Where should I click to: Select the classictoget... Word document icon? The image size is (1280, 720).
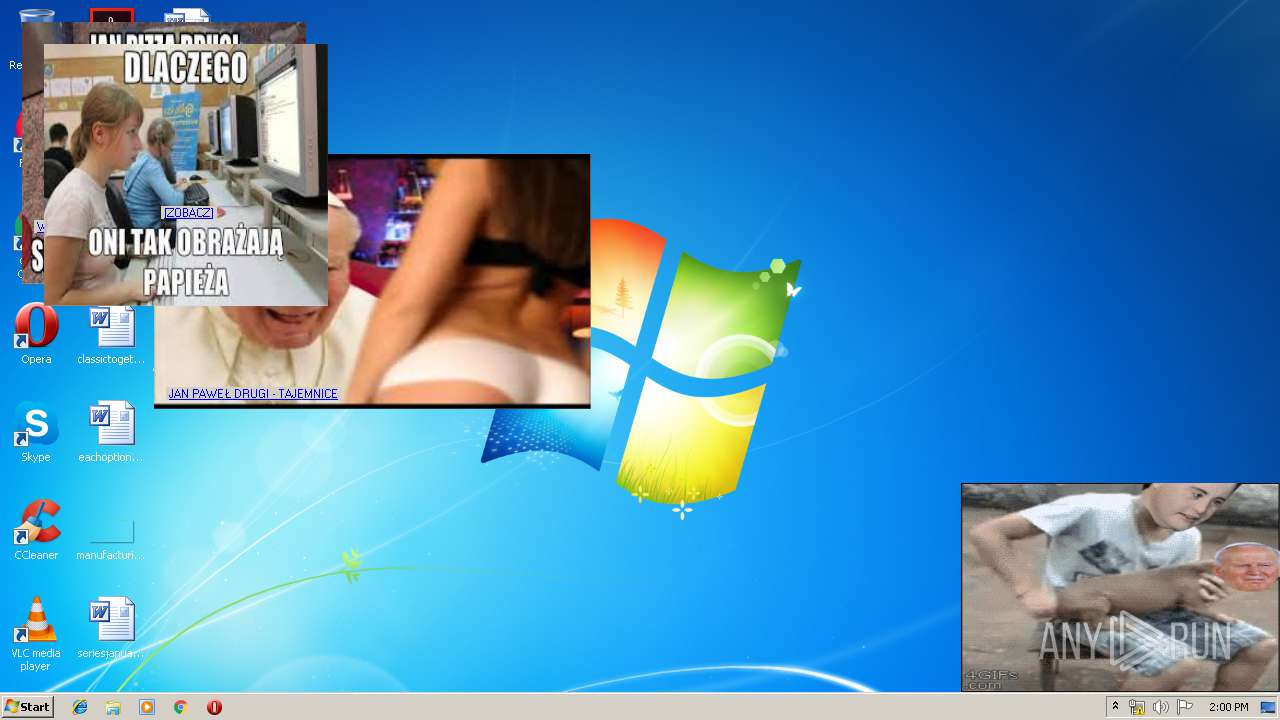(111, 335)
